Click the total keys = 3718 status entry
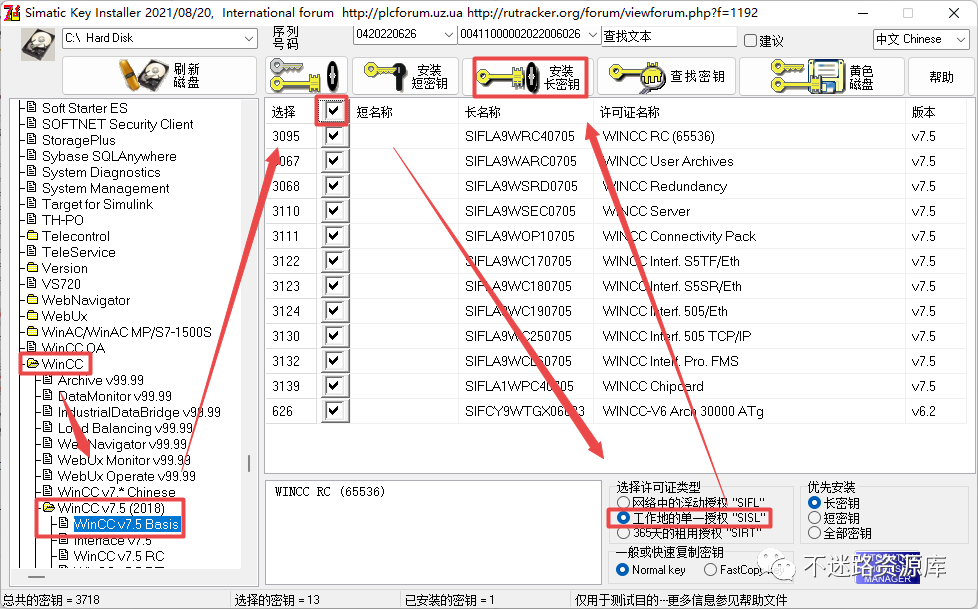The height and width of the screenshot is (609, 978). pyautogui.click(x=51, y=600)
